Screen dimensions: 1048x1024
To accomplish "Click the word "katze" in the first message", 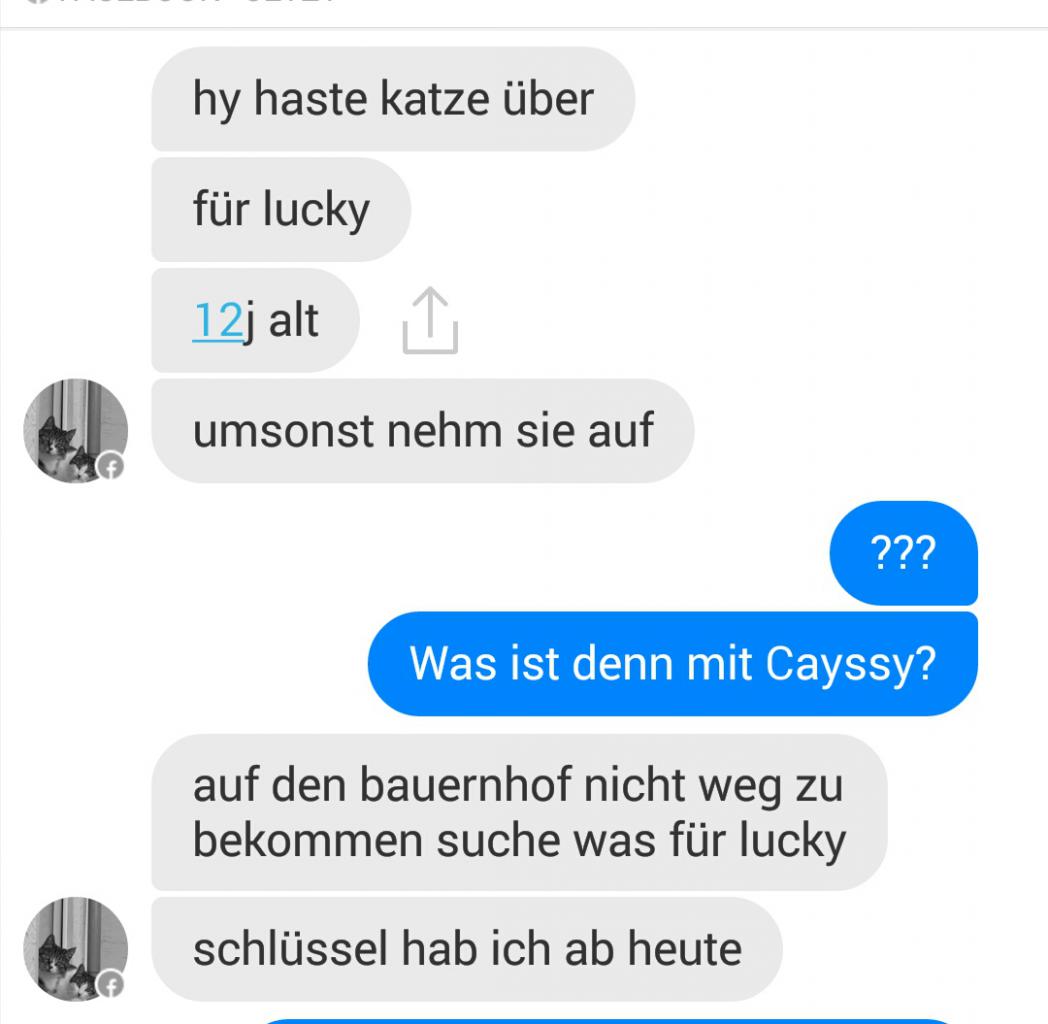I will (x=435, y=99).
